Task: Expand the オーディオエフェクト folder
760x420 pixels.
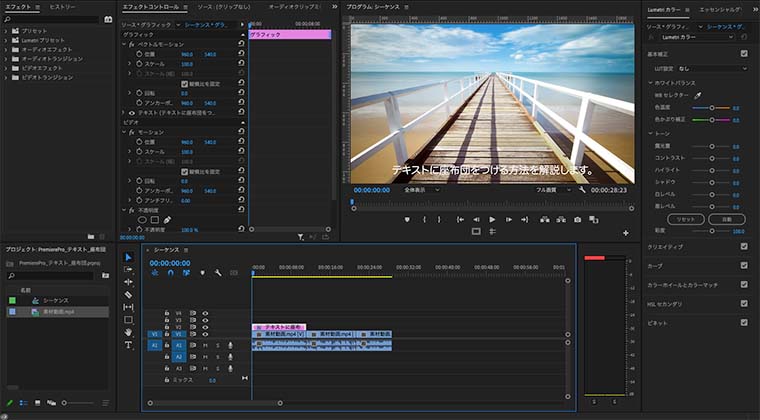Action: click(x=6, y=49)
